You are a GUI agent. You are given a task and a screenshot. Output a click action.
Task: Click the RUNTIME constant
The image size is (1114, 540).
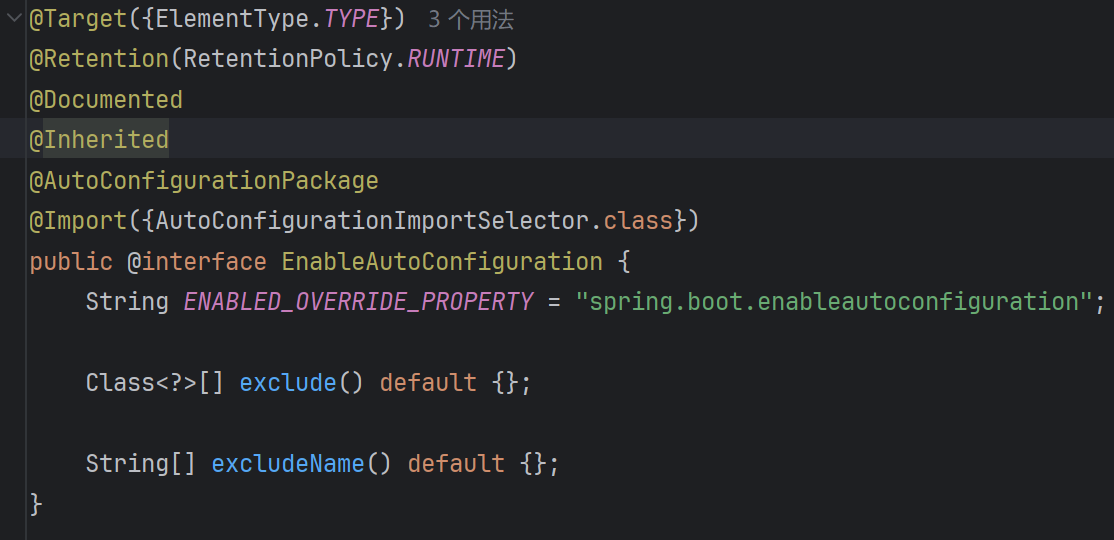[455, 59]
